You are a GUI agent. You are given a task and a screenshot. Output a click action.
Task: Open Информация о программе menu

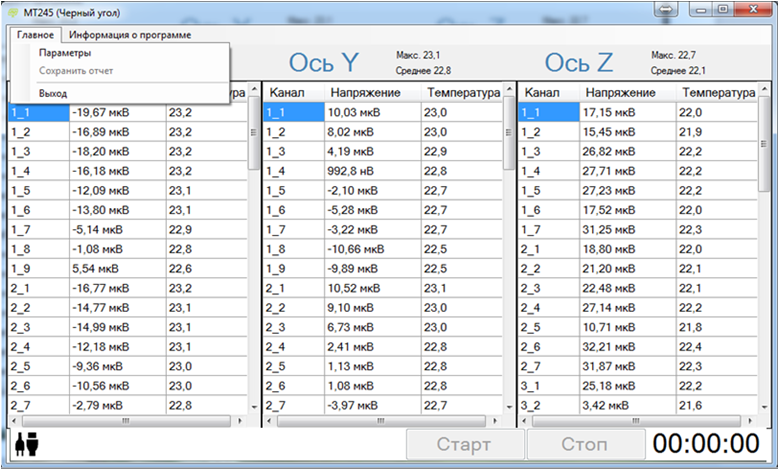tap(130, 35)
